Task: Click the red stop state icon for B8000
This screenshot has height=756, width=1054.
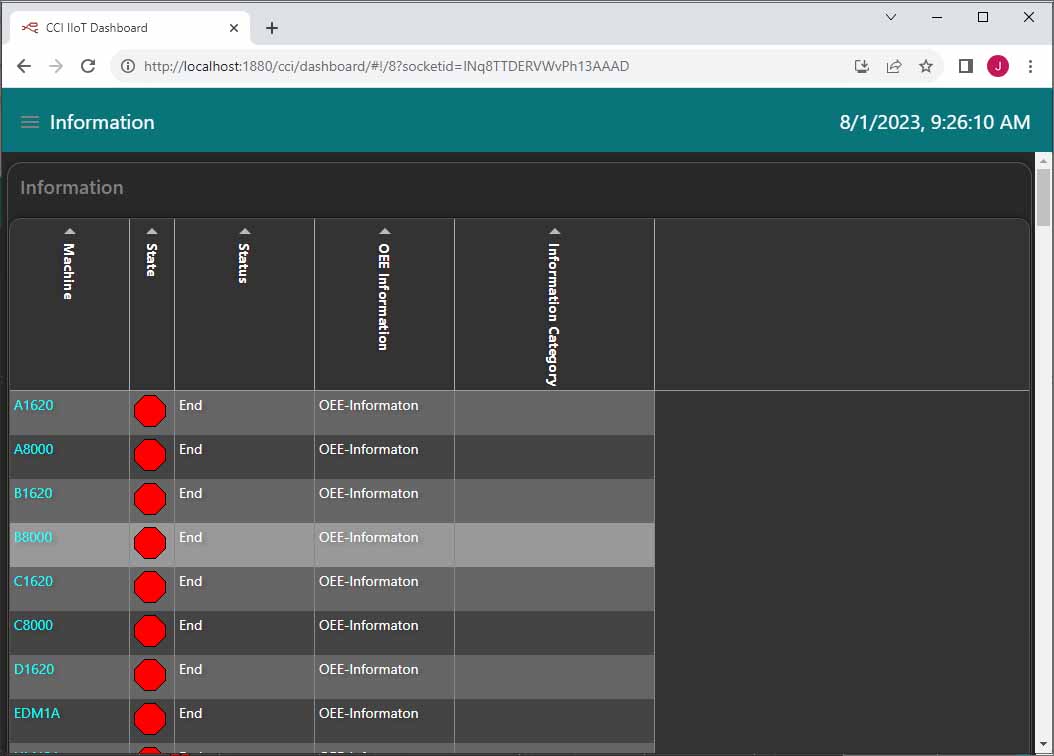Action: [150, 543]
